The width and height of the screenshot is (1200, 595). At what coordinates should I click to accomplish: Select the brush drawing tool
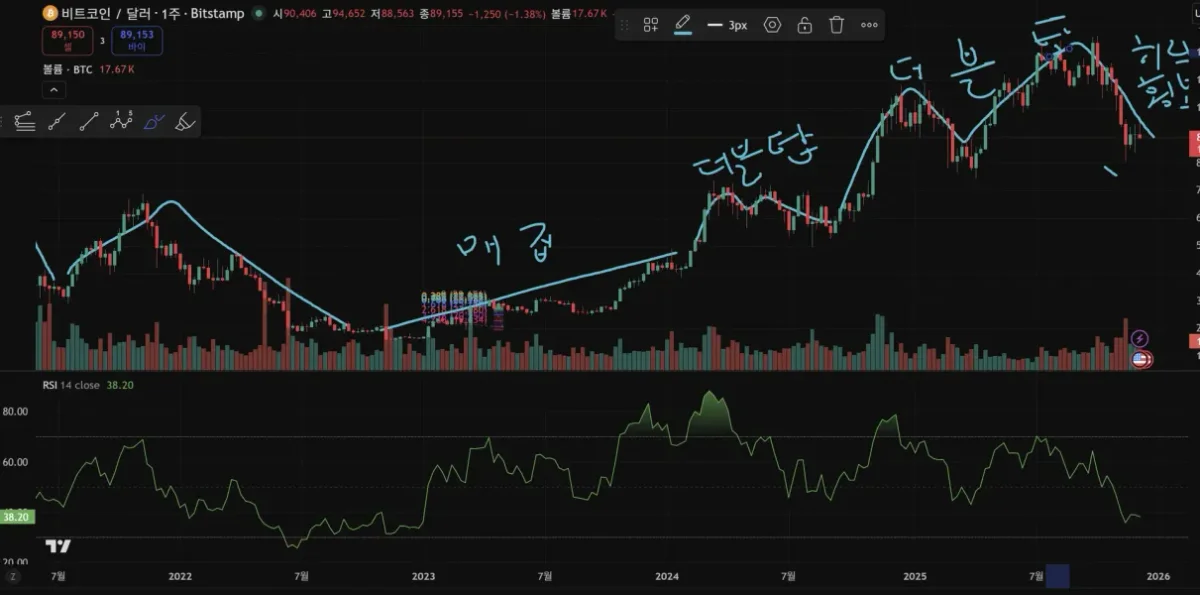153,122
